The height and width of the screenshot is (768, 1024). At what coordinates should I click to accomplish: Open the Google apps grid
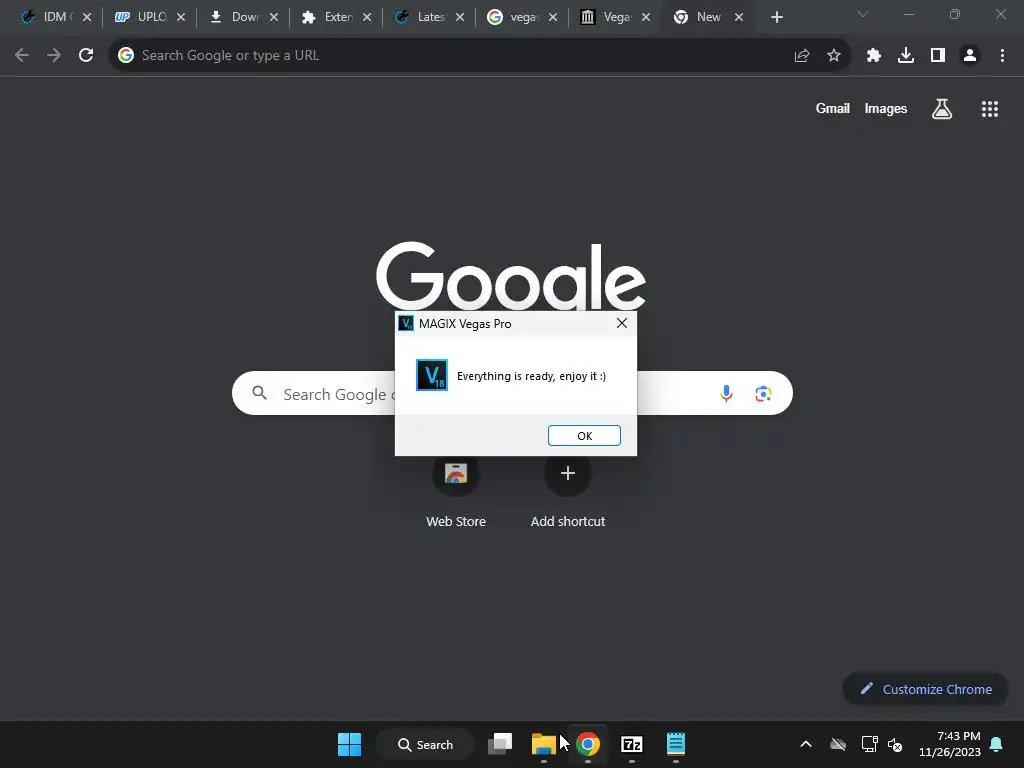[x=989, y=109]
